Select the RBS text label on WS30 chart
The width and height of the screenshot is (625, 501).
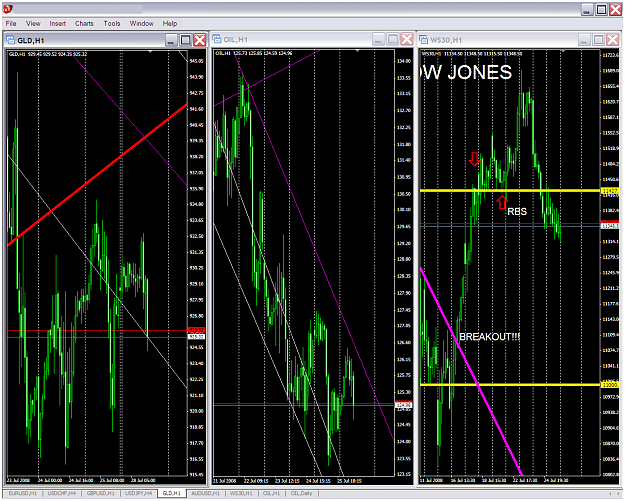click(517, 211)
